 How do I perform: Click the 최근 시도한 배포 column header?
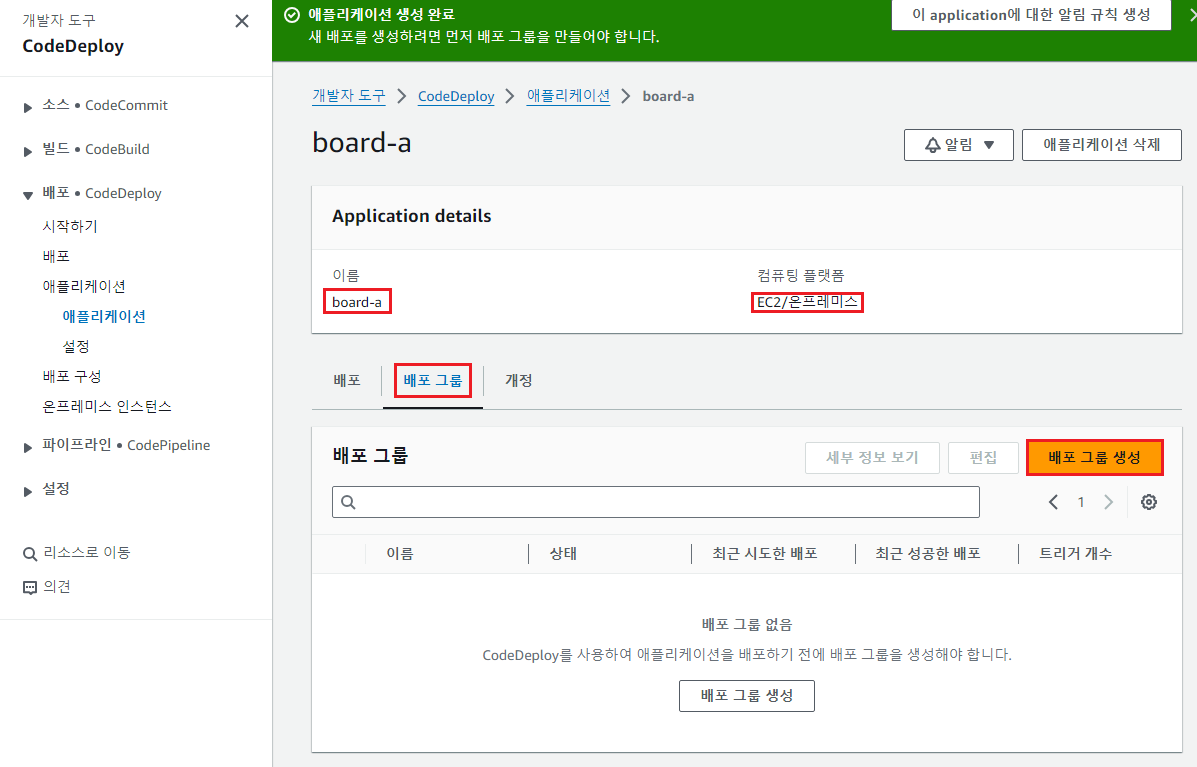(x=765, y=553)
